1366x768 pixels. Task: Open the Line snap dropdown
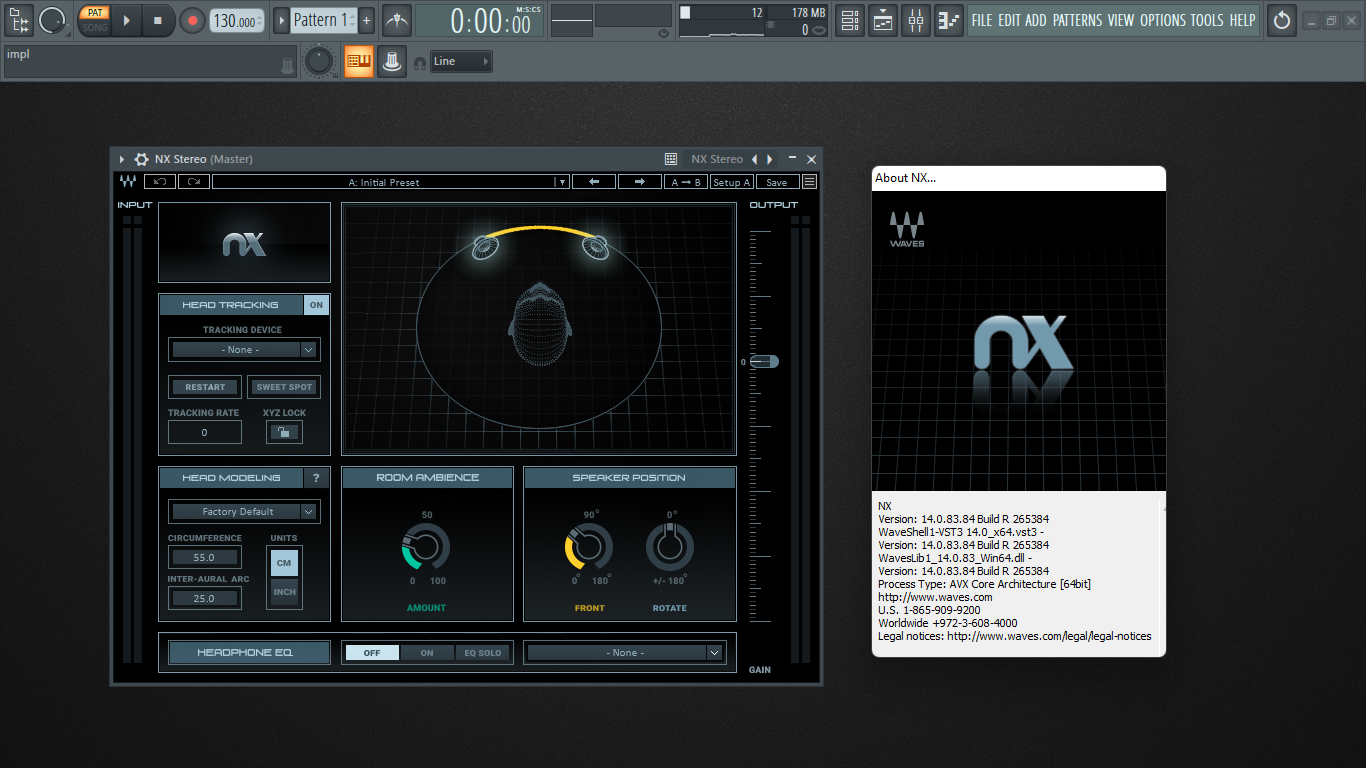461,61
